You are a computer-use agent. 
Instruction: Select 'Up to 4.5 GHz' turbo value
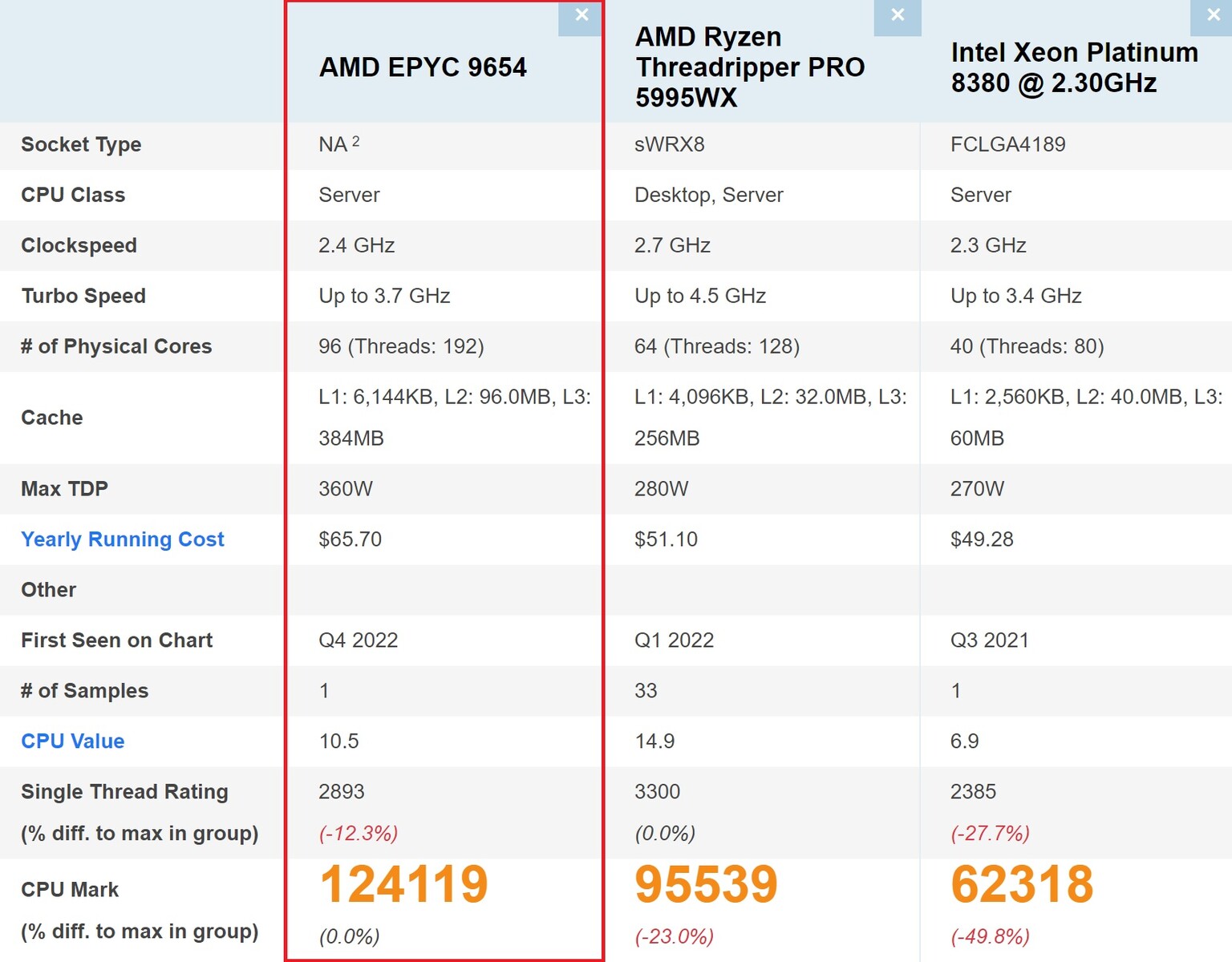coord(700,297)
